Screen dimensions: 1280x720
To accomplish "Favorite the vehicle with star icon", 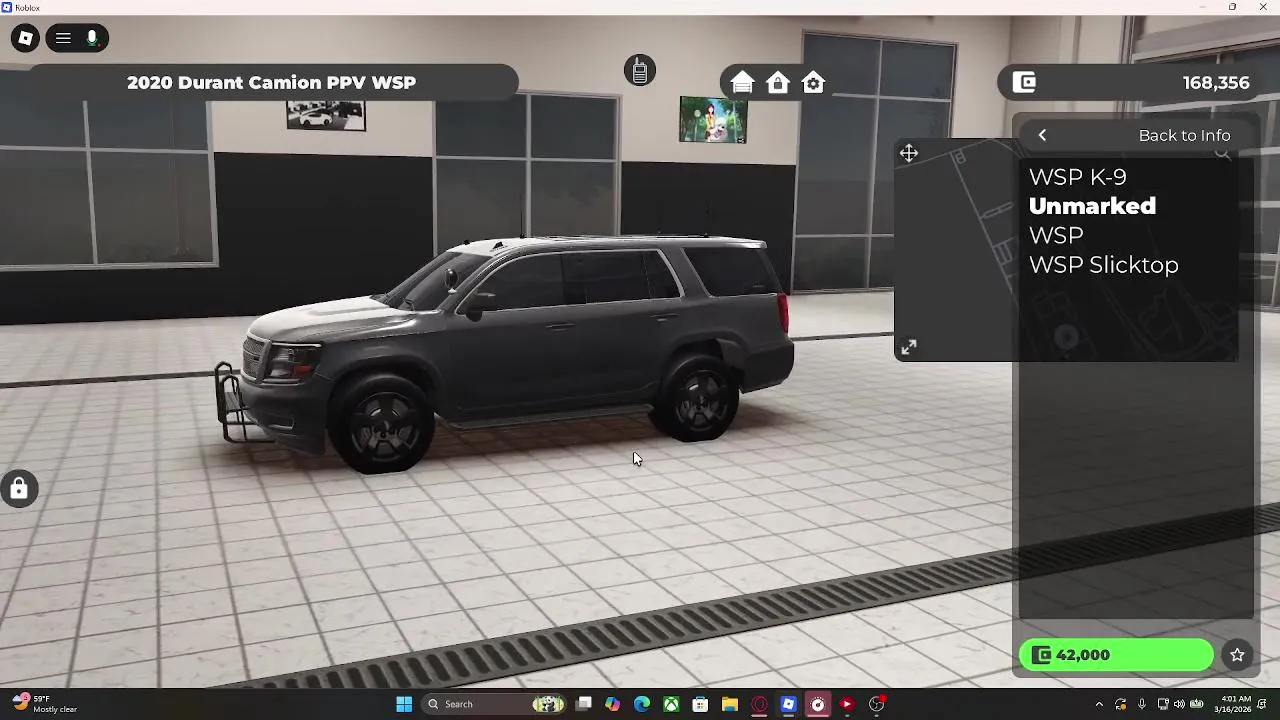I will pyautogui.click(x=1237, y=655).
